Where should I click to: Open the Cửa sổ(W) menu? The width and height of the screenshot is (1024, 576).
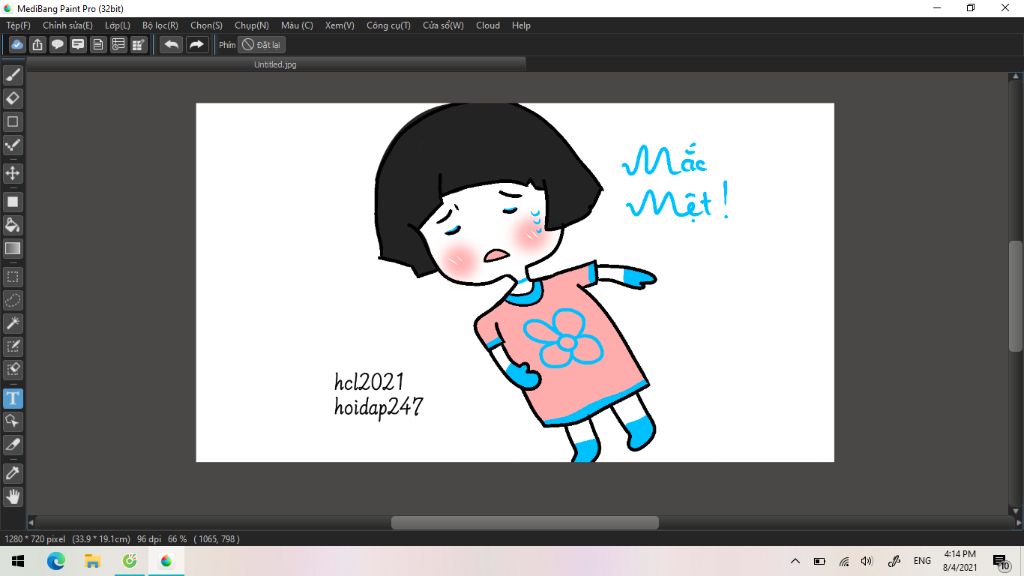click(443, 25)
